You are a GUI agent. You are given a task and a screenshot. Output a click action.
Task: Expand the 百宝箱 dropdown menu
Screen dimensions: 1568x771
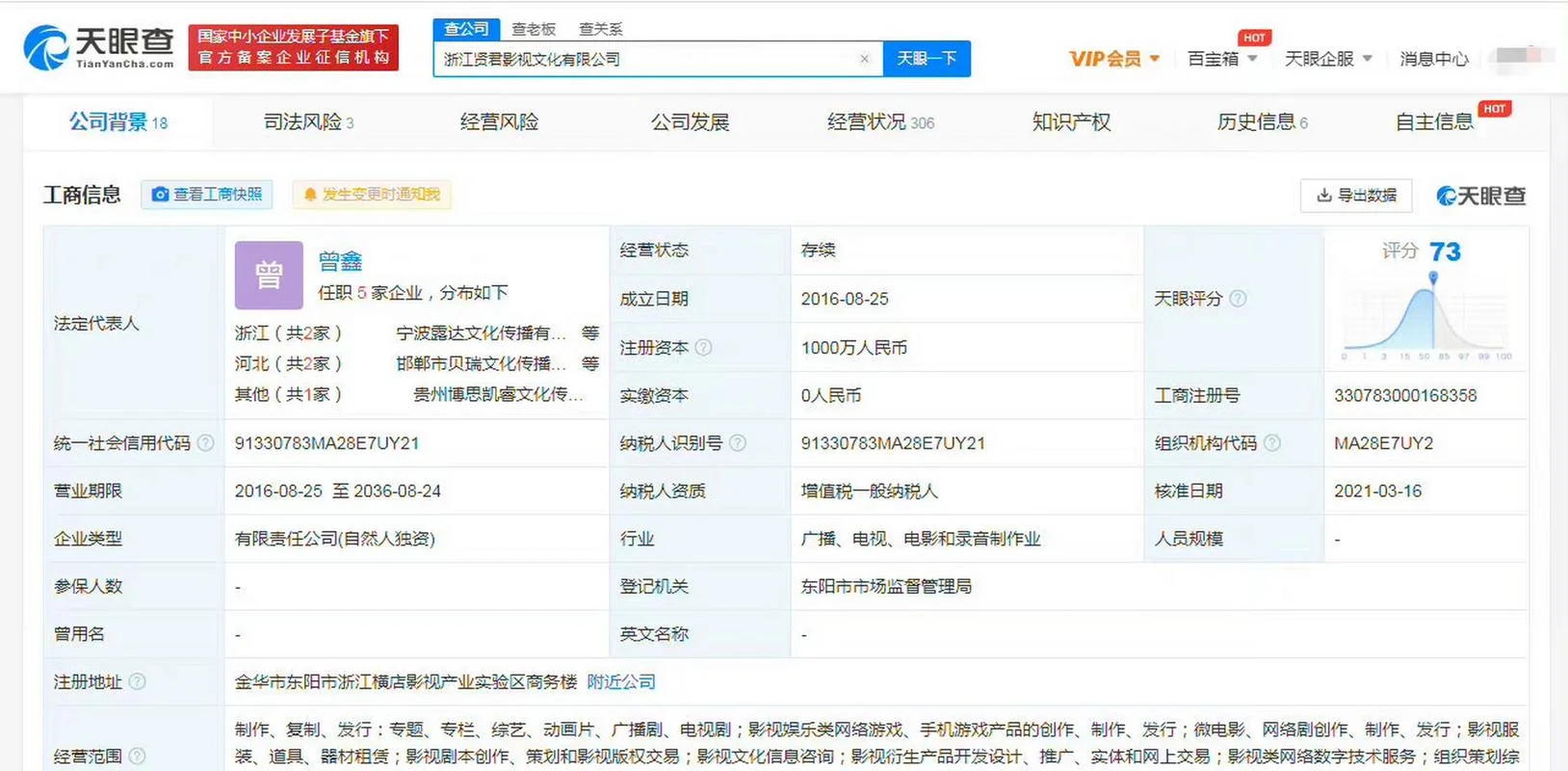click(1222, 59)
